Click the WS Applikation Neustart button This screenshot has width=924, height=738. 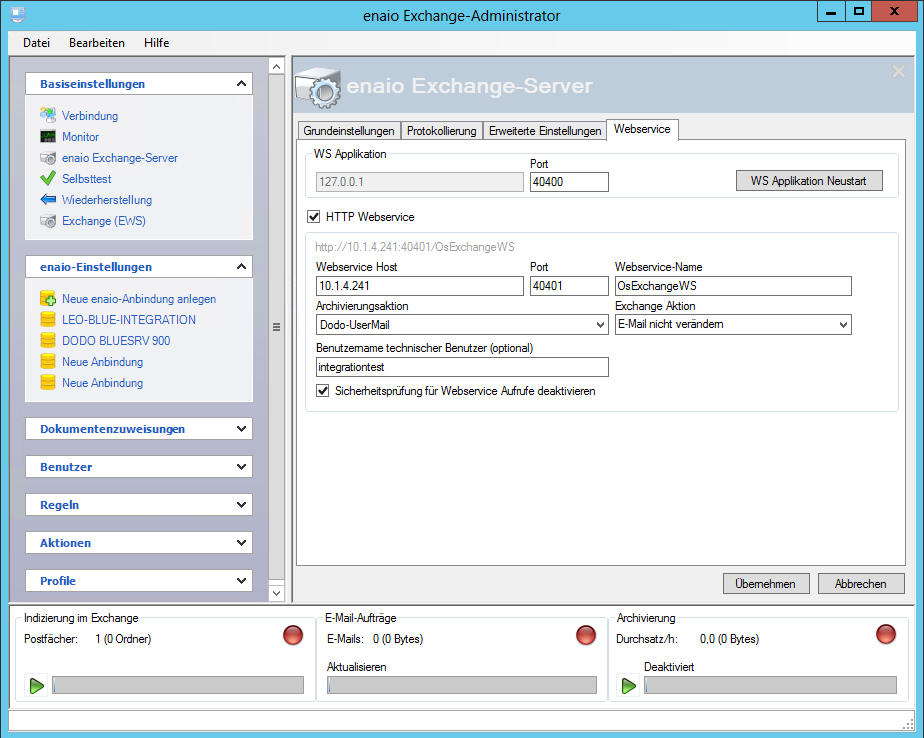(x=809, y=181)
